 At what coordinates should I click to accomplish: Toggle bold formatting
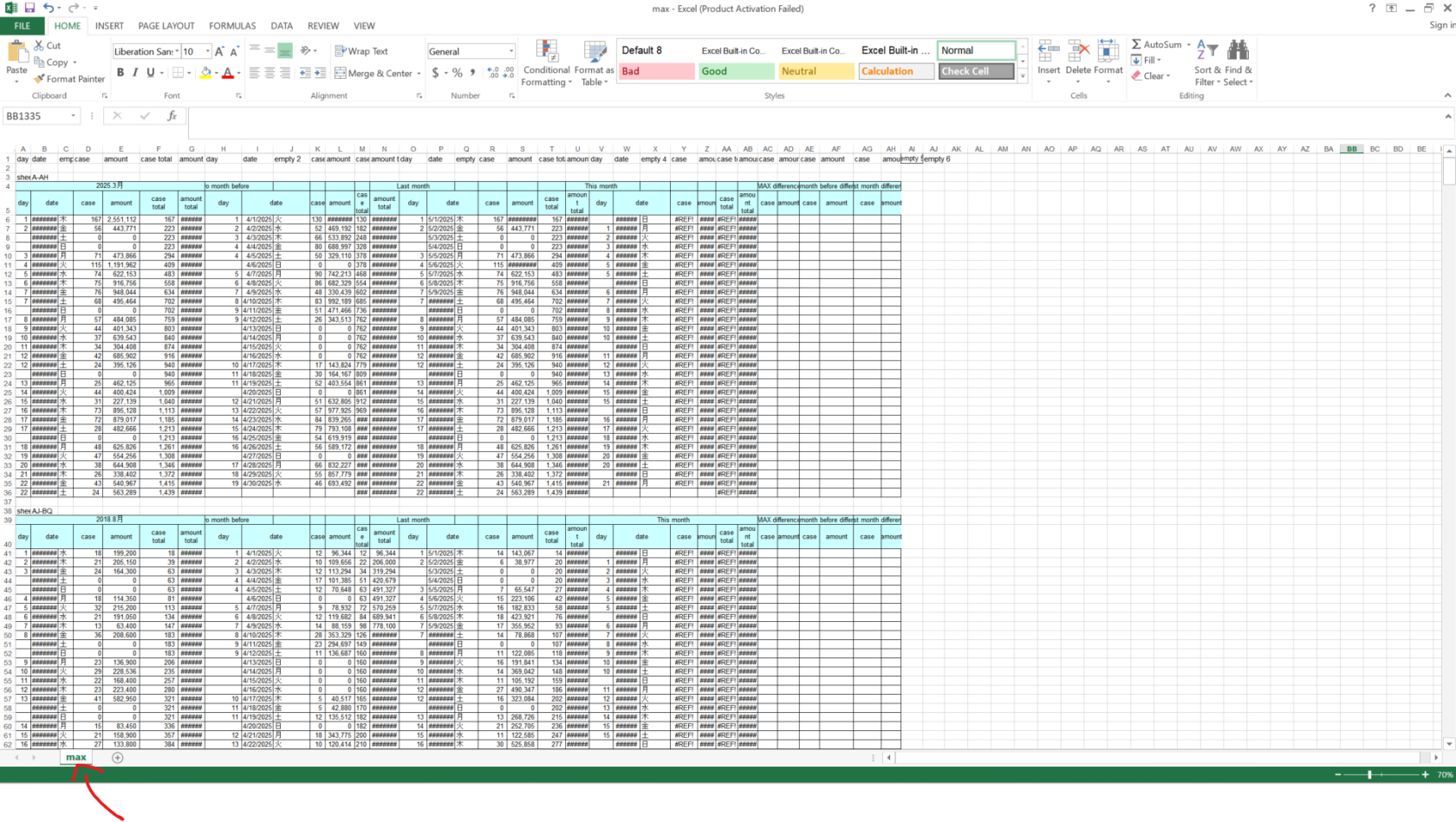click(x=120, y=73)
